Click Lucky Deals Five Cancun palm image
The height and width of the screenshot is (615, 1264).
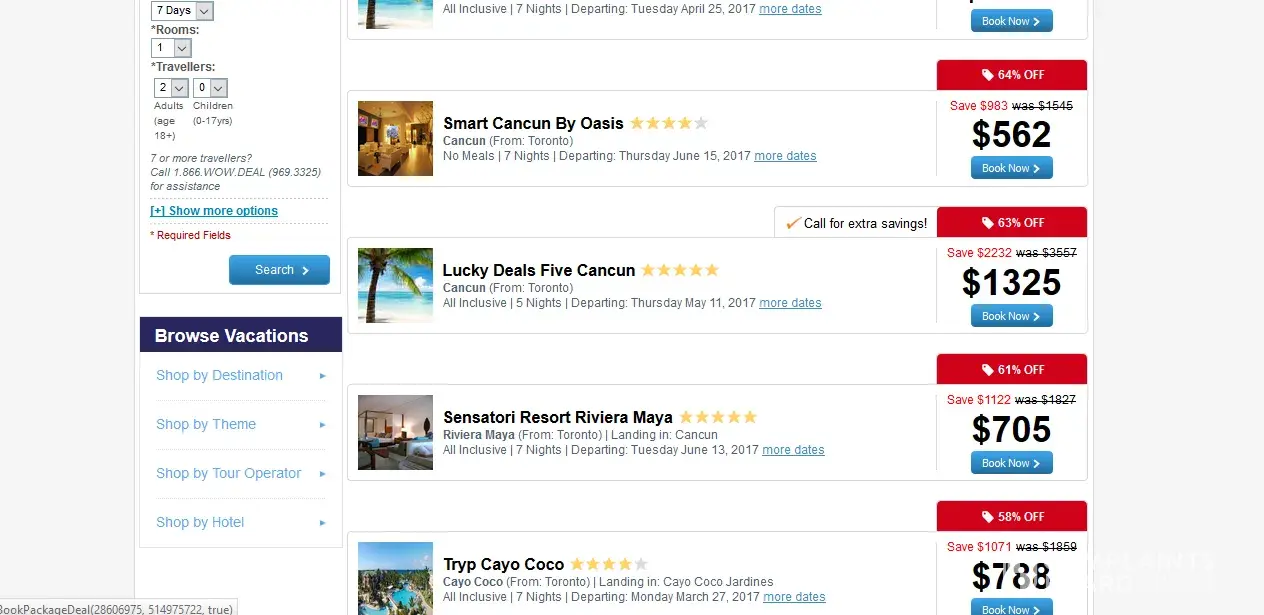(x=395, y=285)
